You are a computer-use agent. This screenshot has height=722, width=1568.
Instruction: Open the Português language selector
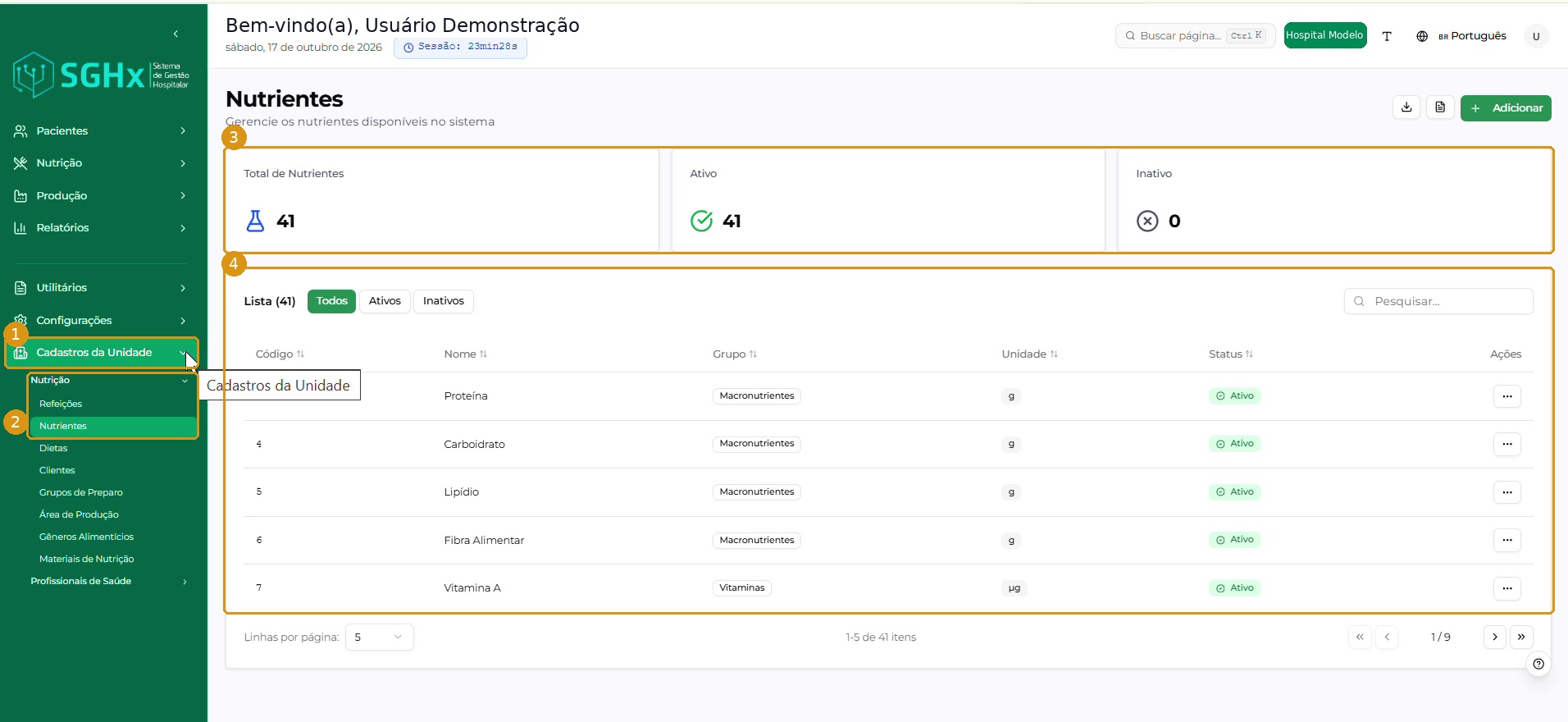click(x=1461, y=36)
